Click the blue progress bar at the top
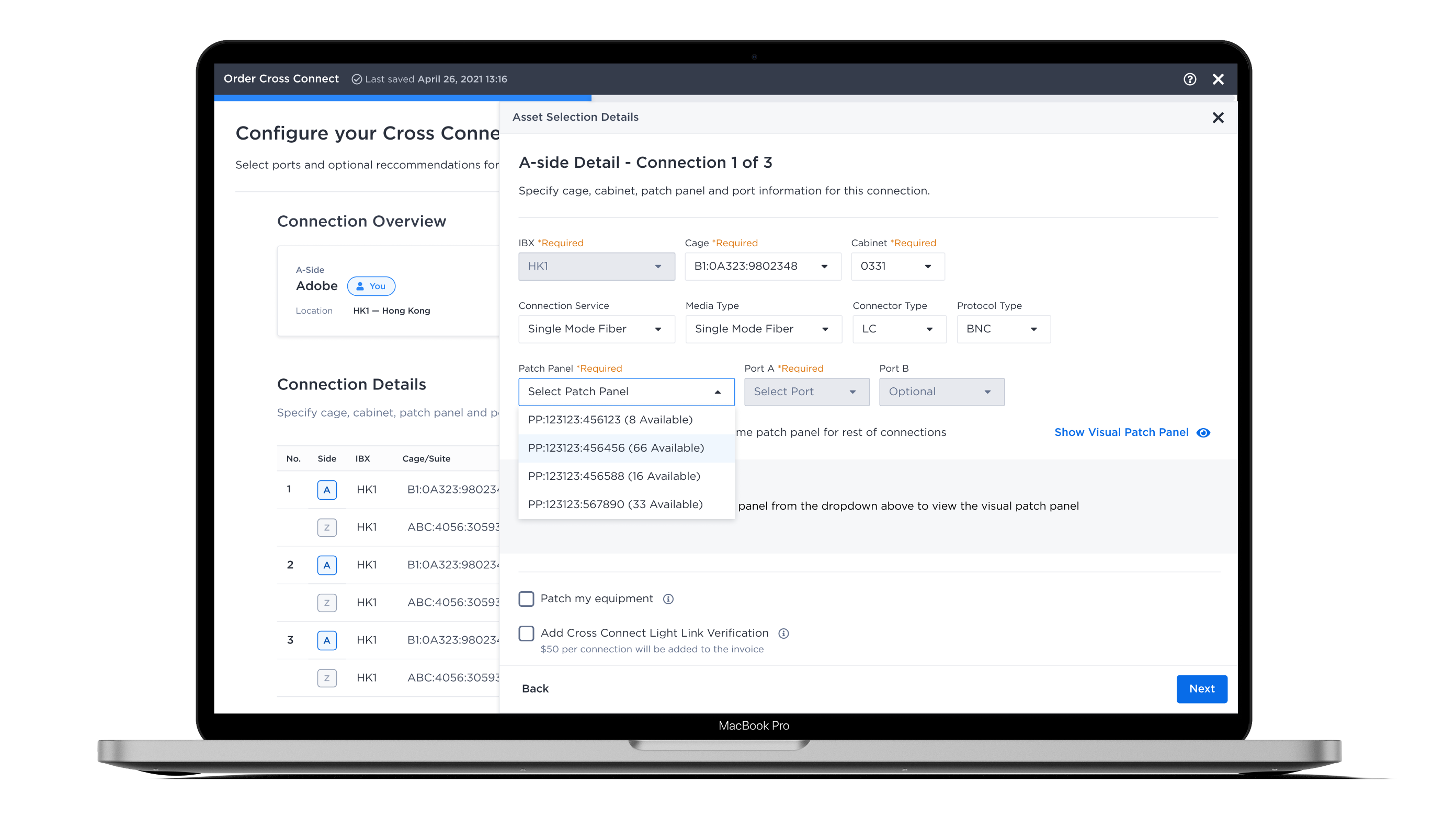 click(x=402, y=98)
